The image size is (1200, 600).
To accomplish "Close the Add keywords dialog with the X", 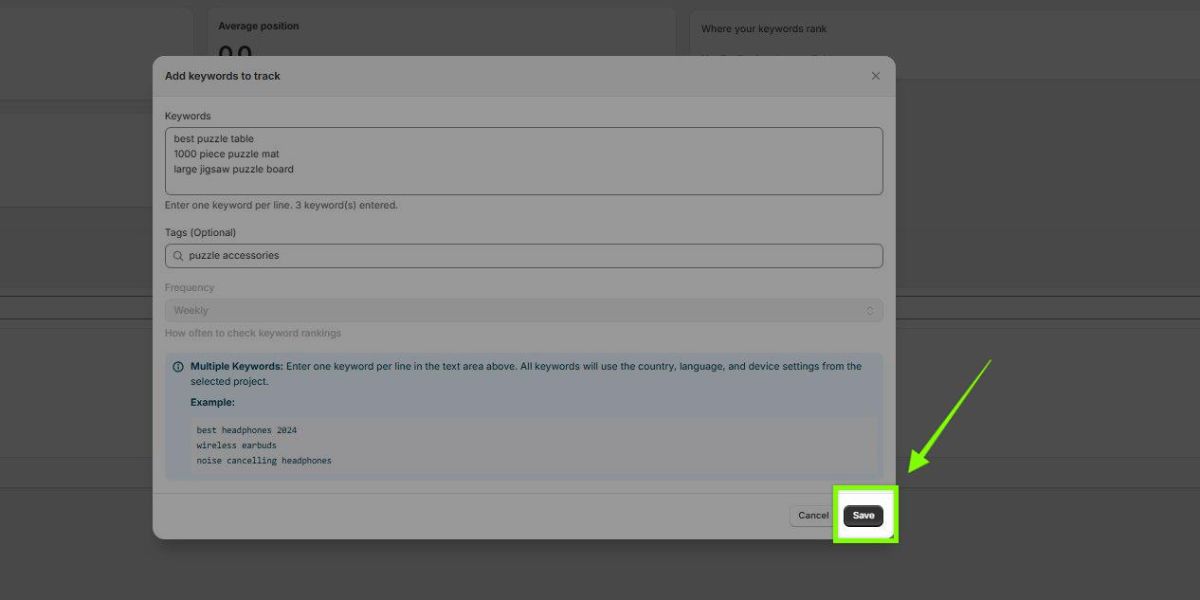I will (875, 76).
